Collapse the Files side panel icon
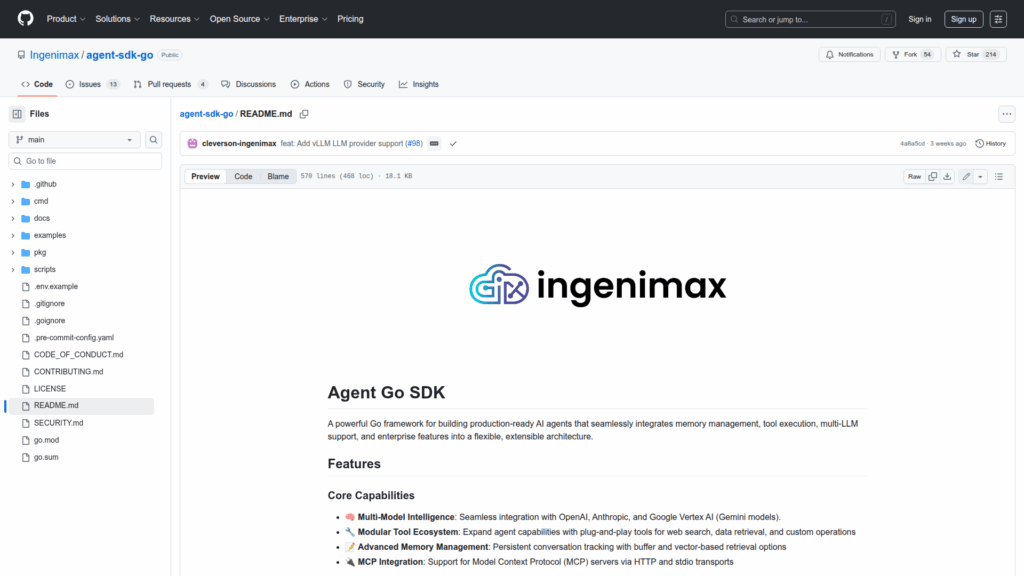The width and height of the screenshot is (1024, 576). [17, 114]
